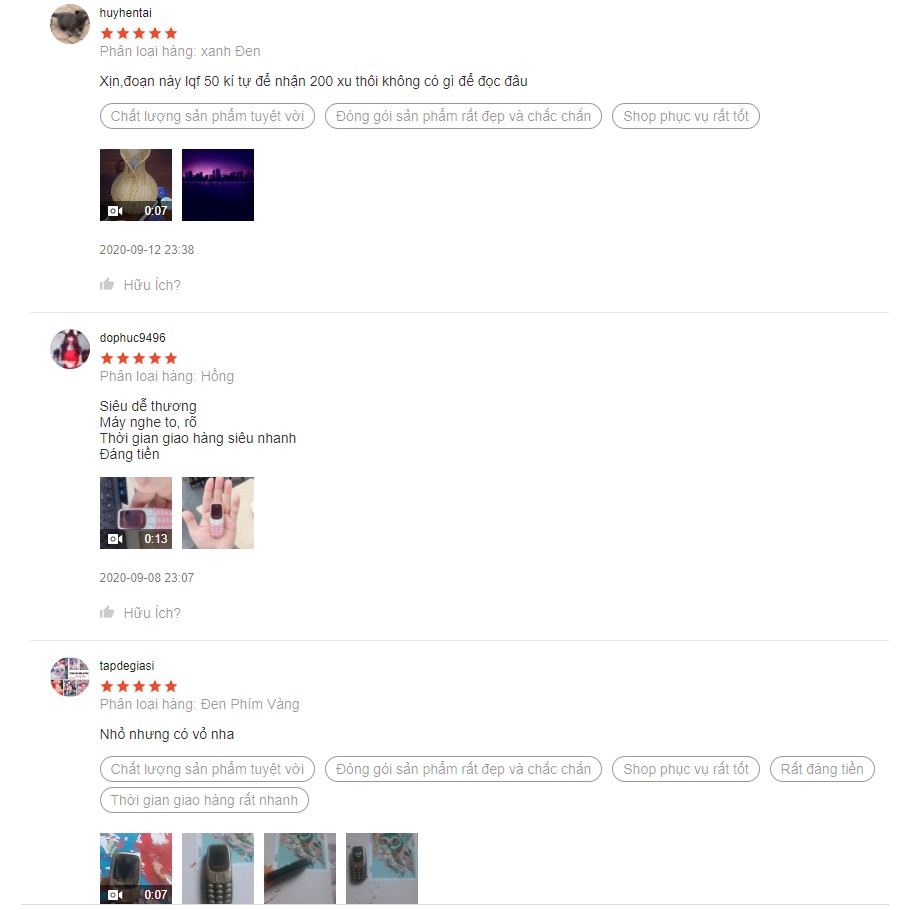Click 'Chất lượng sản phẩm tuyệt vời' on tapdegiasi's review
Viewport: 910px width, 910px height.
[207, 769]
